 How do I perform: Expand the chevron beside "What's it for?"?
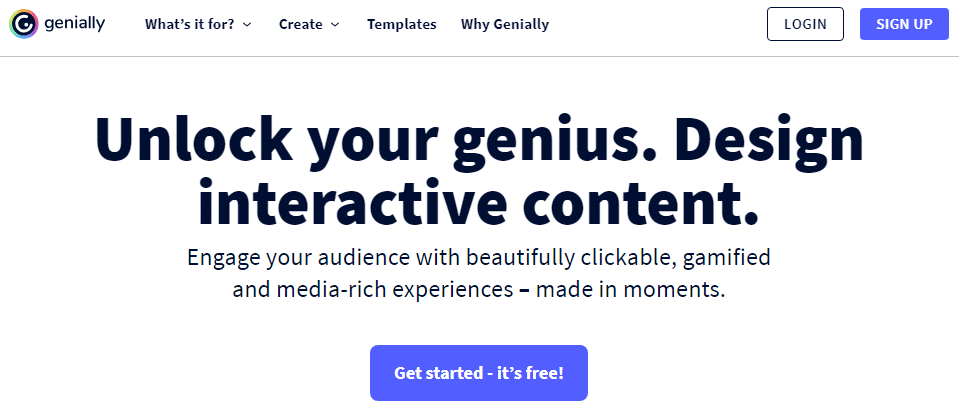(247, 25)
